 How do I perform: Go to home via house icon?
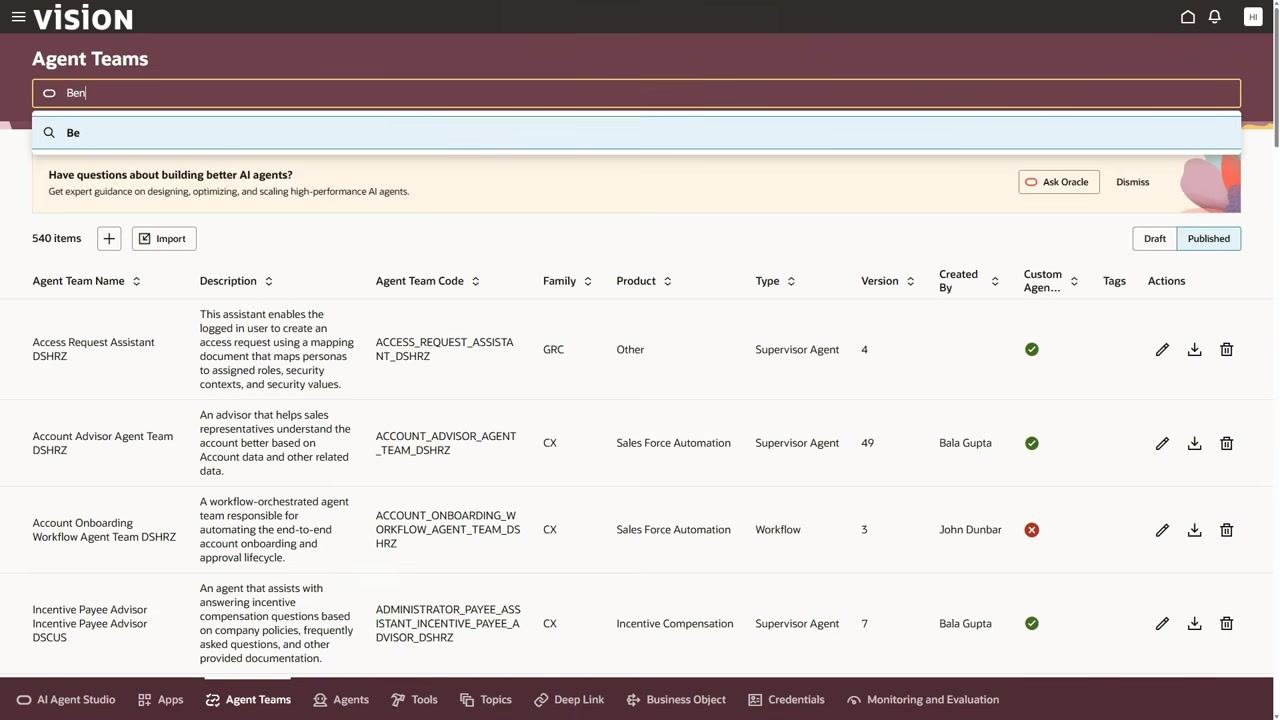coord(1188,17)
